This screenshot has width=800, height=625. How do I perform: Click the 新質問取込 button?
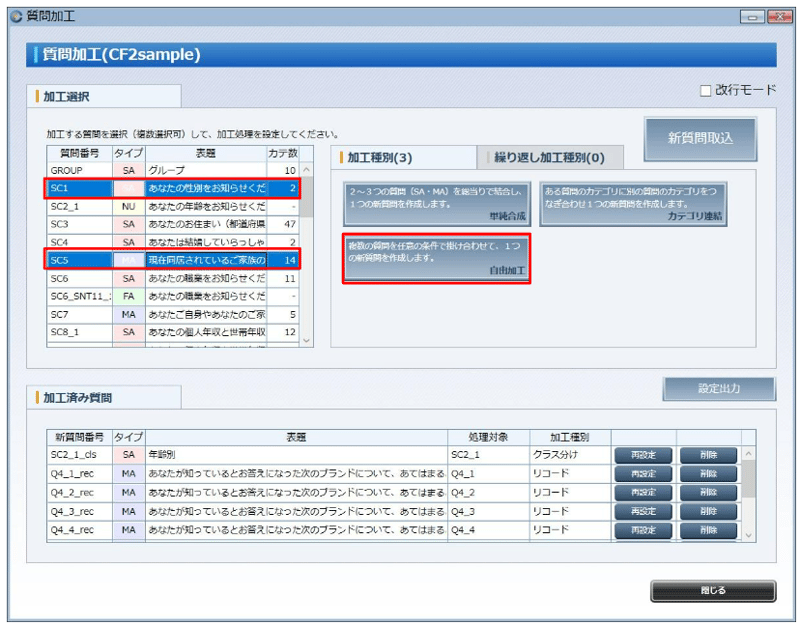click(703, 138)
